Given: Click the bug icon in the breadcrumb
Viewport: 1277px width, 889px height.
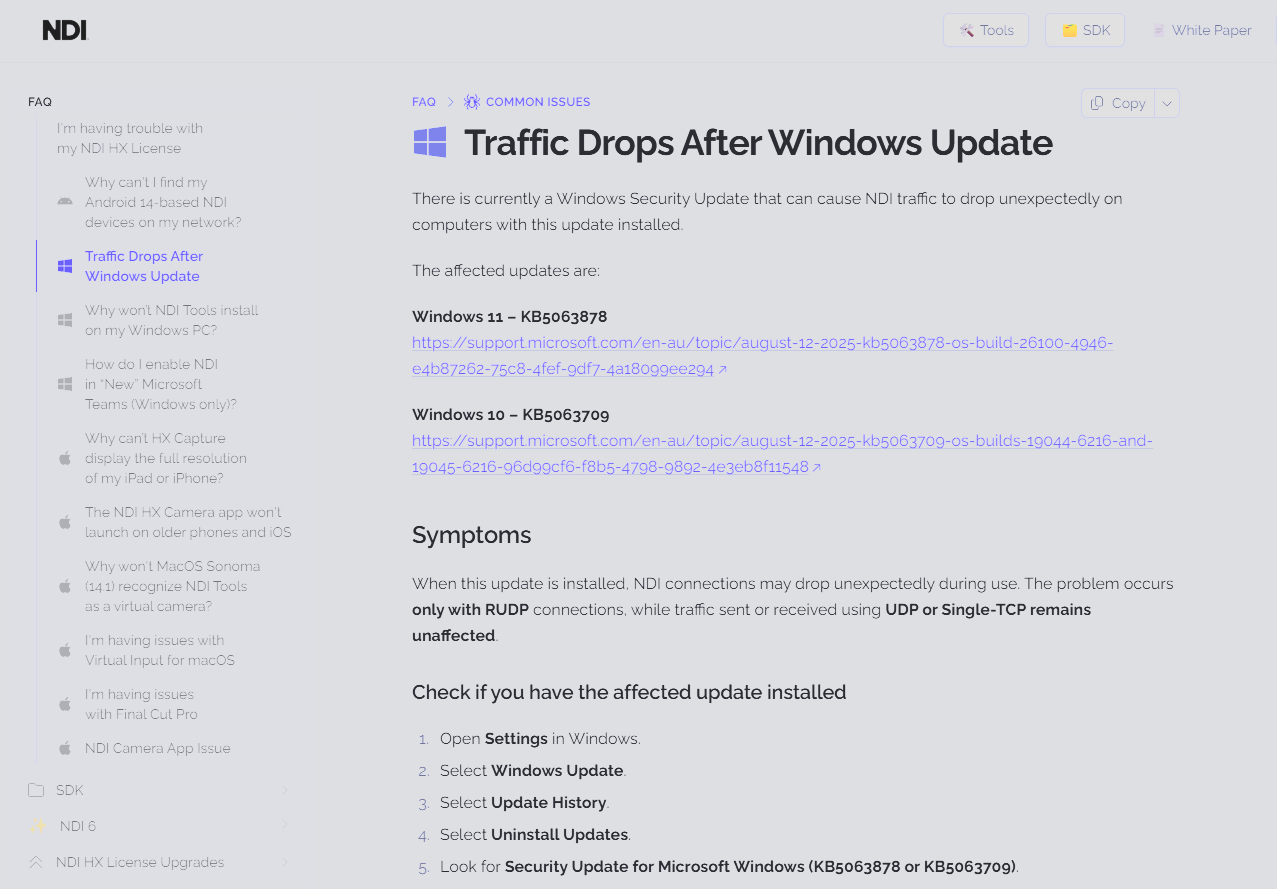Looking at the screenshot, I should pyautogui.click(x=472, y=102).
